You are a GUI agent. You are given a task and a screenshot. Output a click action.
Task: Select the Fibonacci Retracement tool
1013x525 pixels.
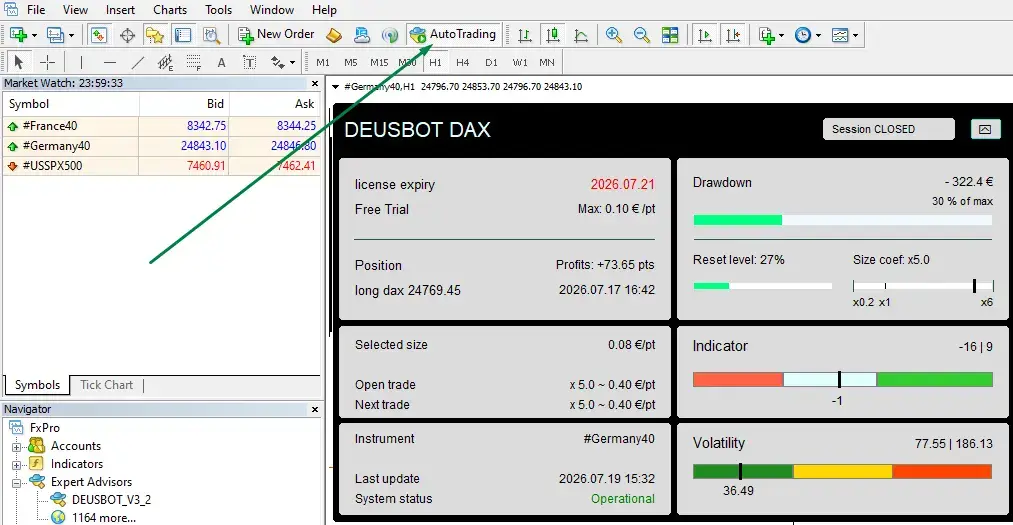(194, 62)
